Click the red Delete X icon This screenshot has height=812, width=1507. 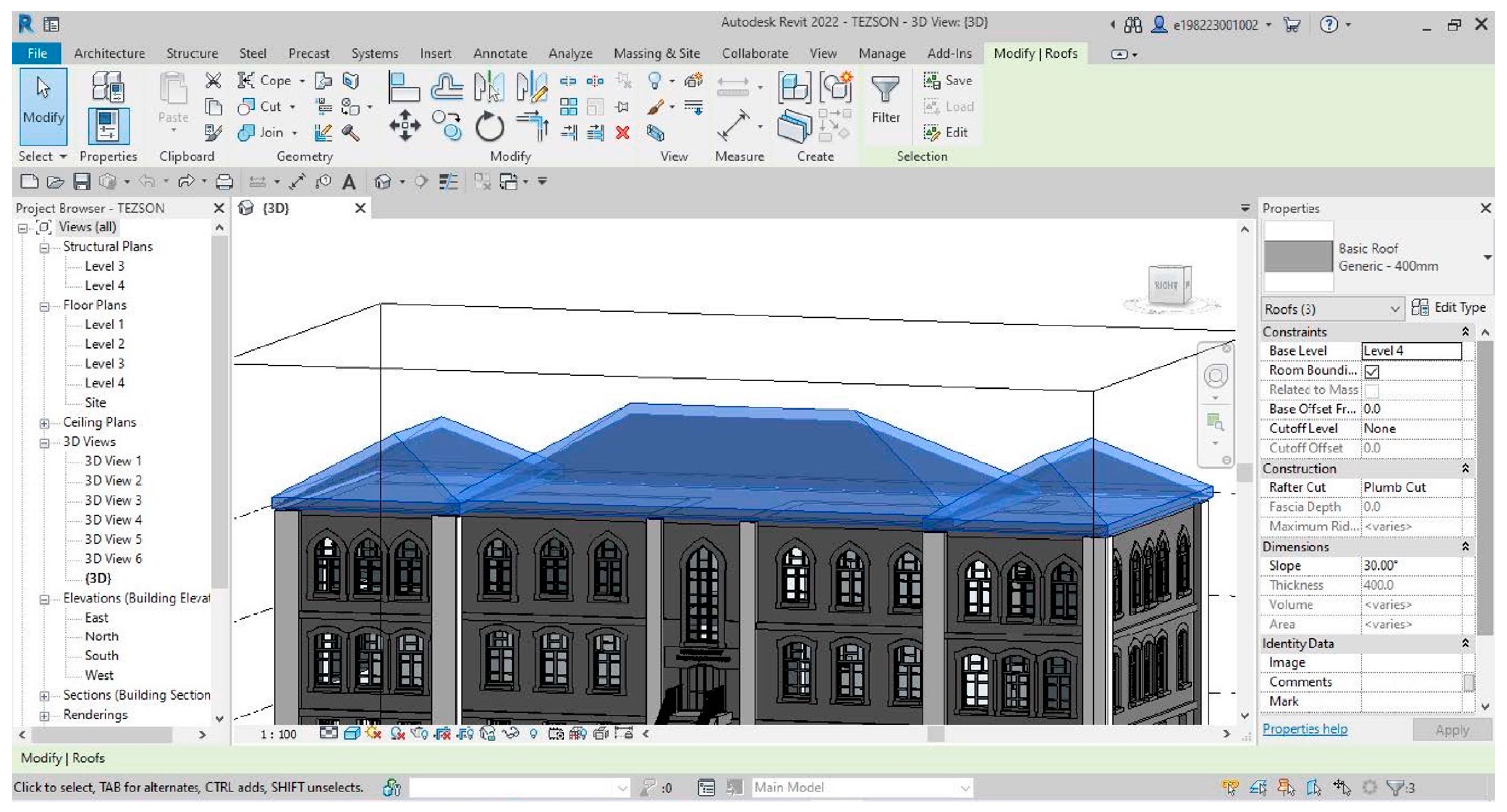(623, 134)
